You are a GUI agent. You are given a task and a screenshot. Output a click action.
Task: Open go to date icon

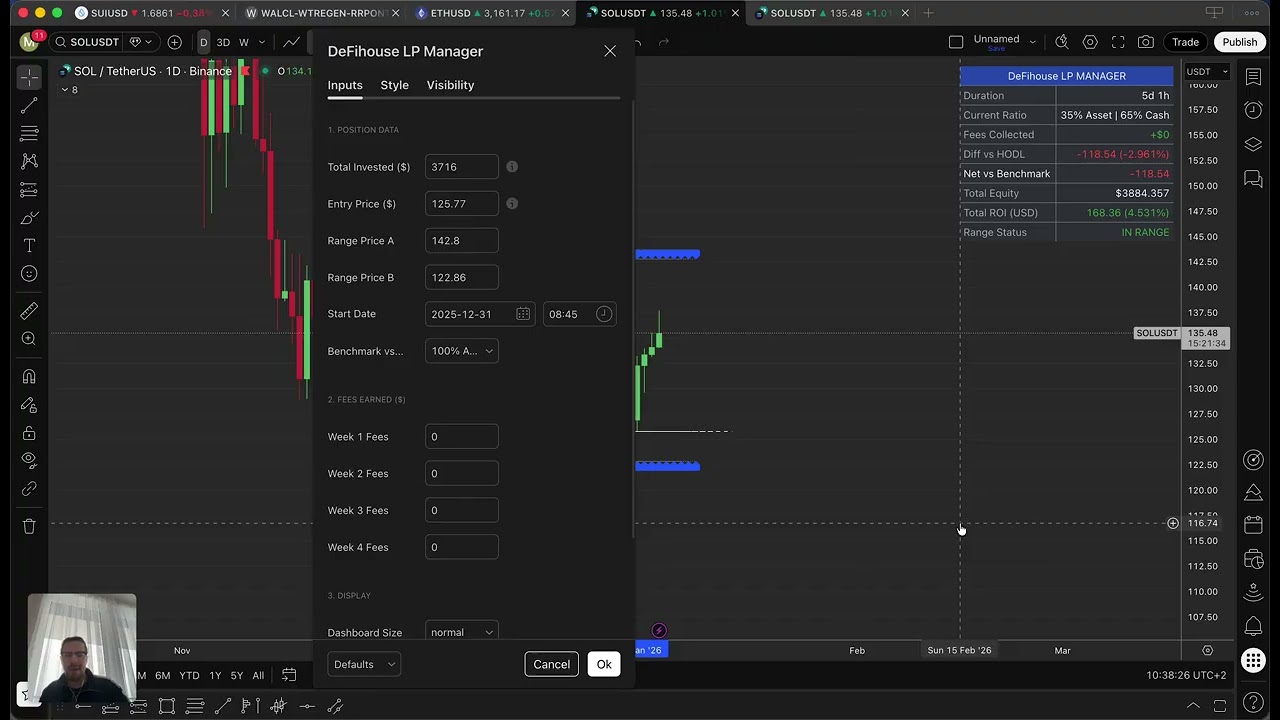289,675
